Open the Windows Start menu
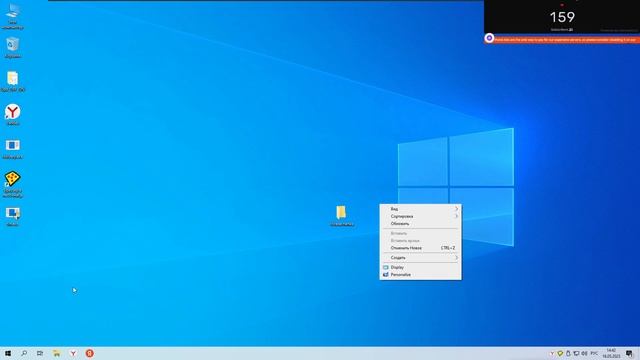The height and width of the screenshot is (360, 640). point(8,353)
